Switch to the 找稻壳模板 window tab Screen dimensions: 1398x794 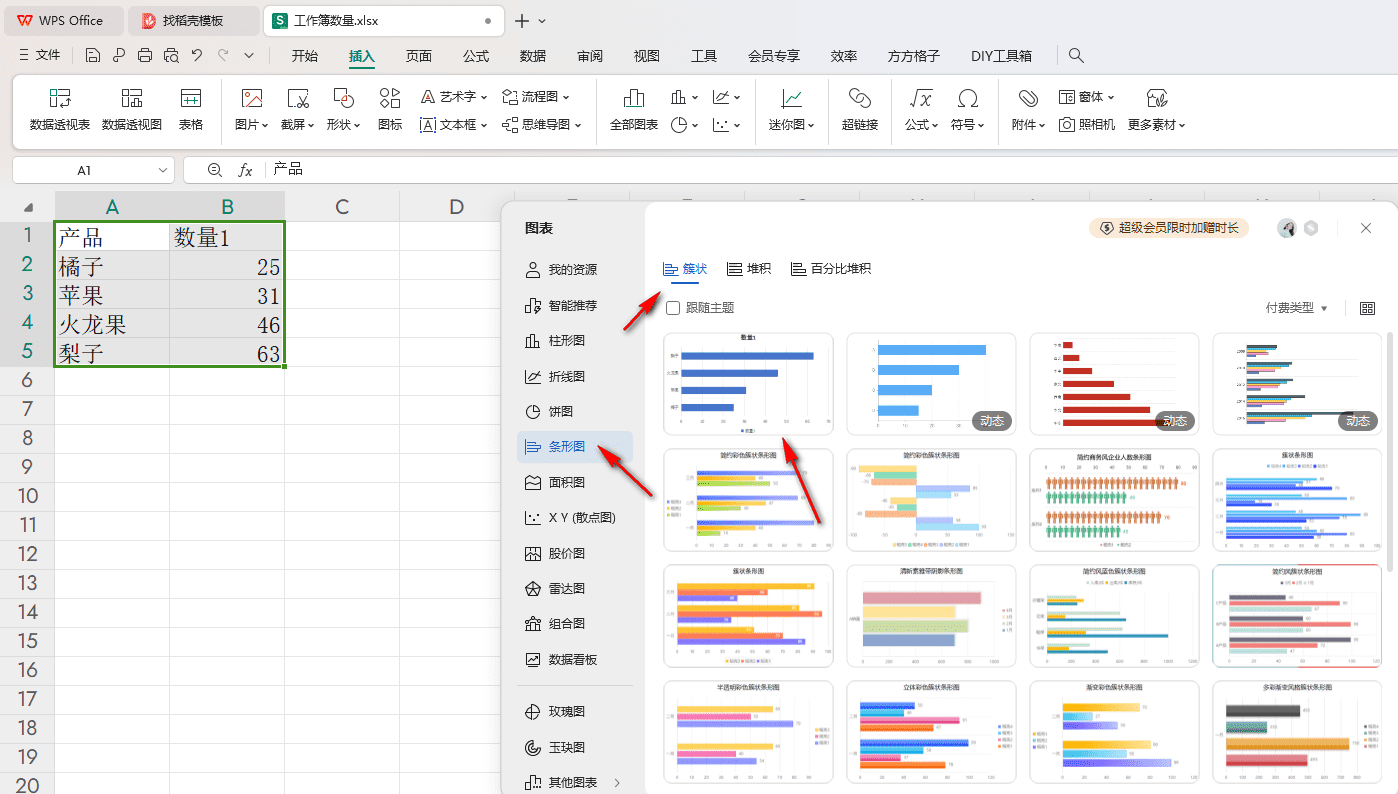click(194, 20)
